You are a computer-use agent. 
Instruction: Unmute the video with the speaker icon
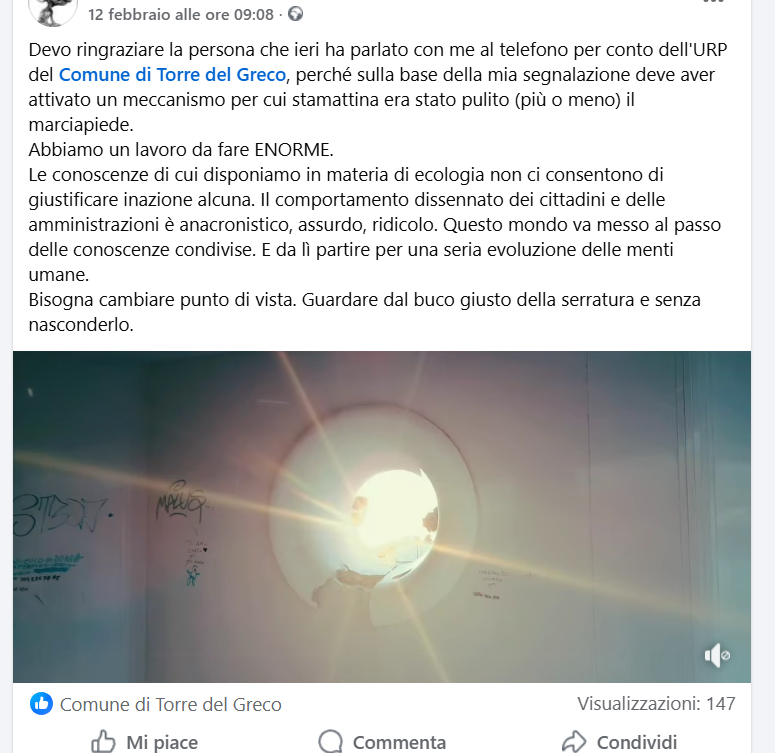[x=717, y=655]
